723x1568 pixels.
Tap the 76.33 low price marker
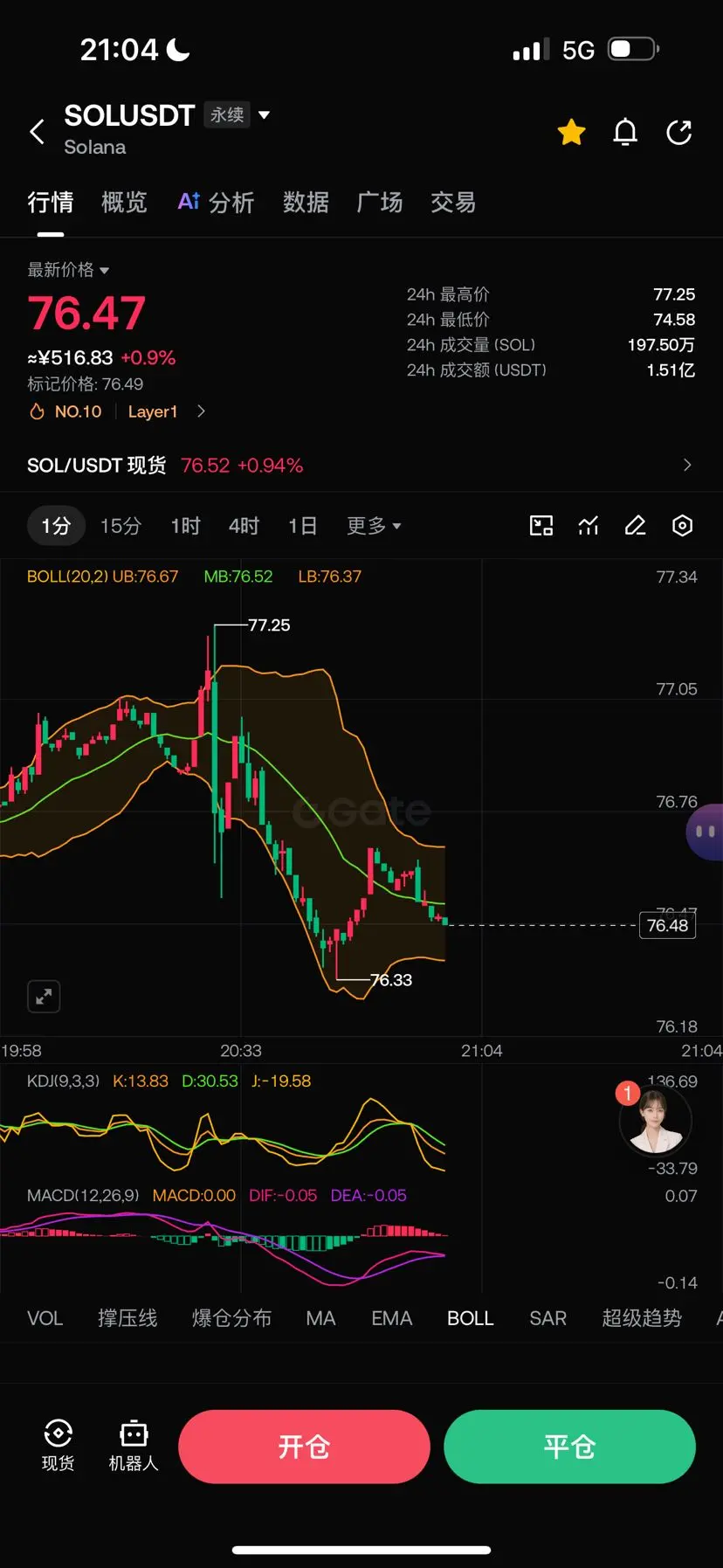pyautogui.click(x=391, y=980)
